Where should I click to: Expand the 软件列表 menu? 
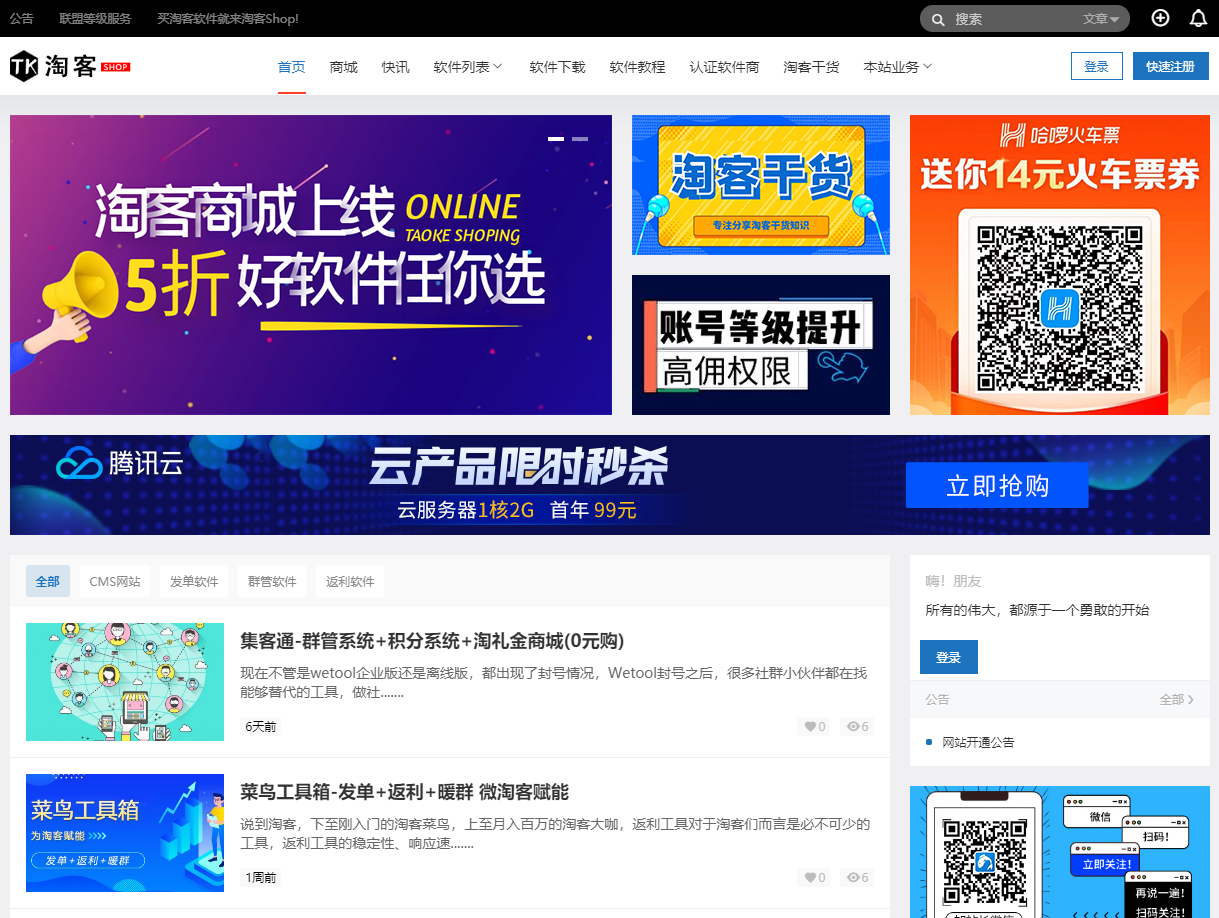pyautogui.click(x=468, y=67)
